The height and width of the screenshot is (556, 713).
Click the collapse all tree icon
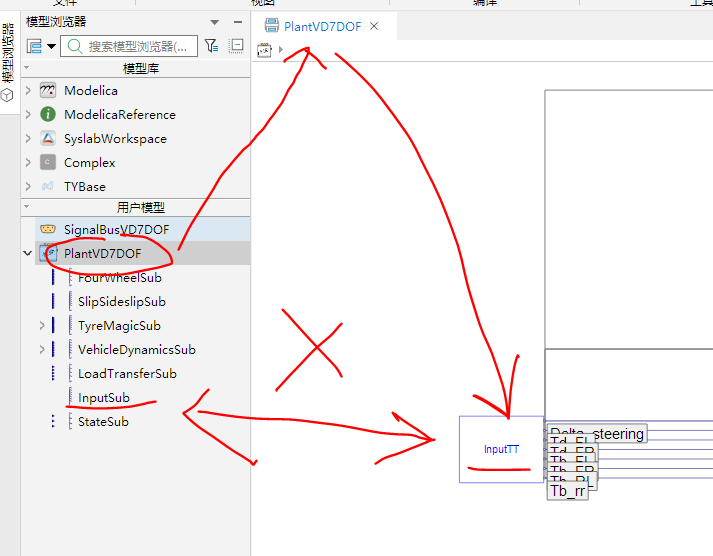point(236,45)
